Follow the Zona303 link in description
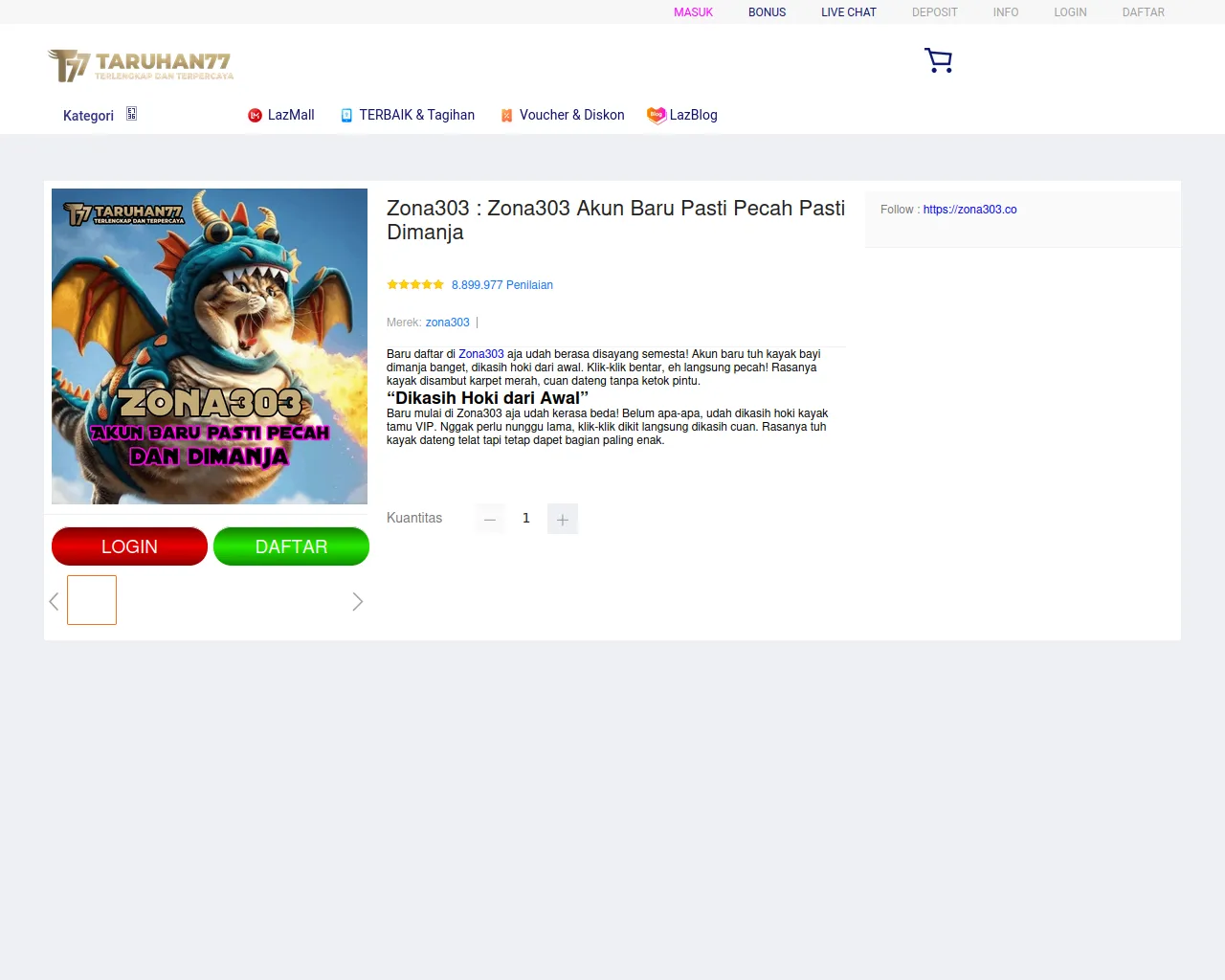Screen dimensions: 1225x980 tap(481, 354)
